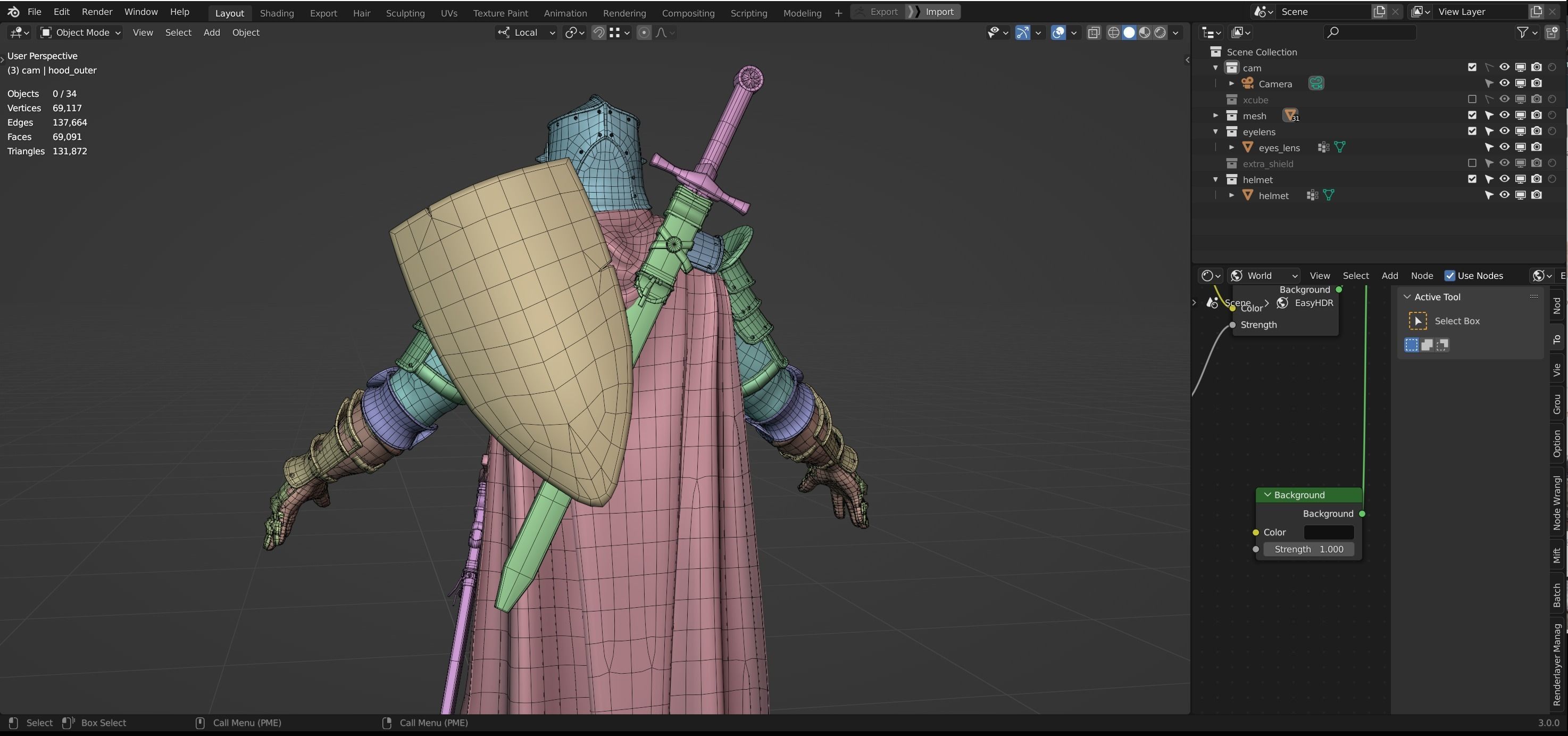Viewport: 1568px width, 736px height.
Task: Collapse the Active Tool panel
Action: [1407, 297]
